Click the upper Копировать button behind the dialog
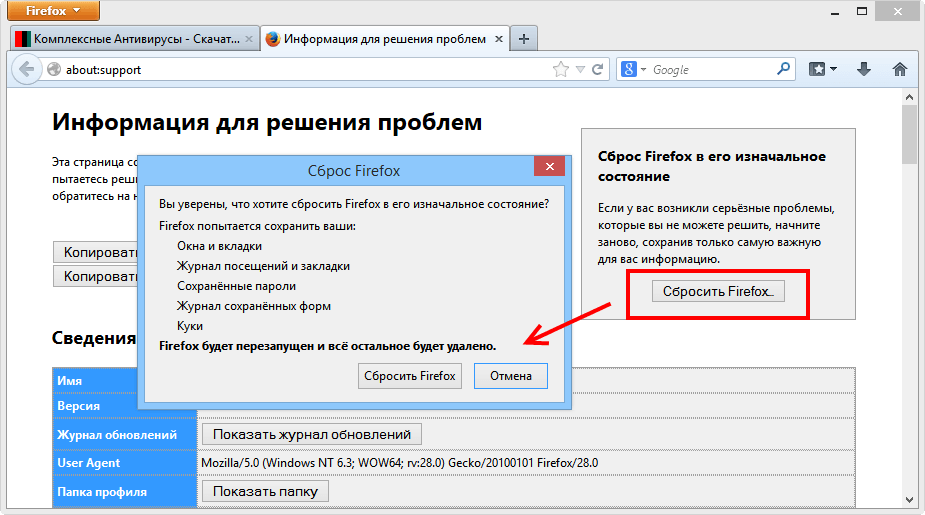The width and height of the screenshot is (925, 515). [x=96, y=252]
